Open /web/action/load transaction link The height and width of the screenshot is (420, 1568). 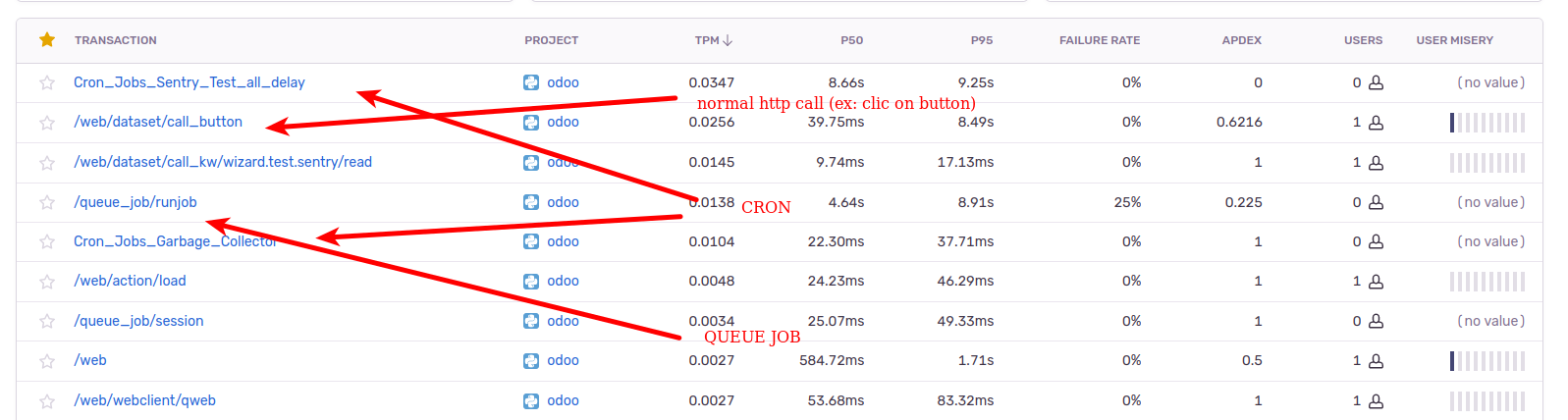(130, 281)
